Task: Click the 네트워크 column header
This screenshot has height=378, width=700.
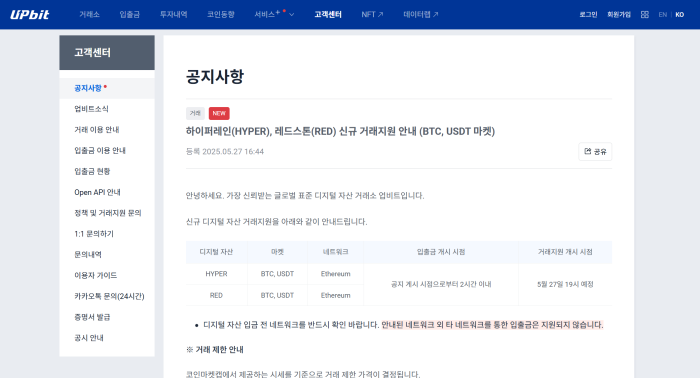Action: tap(335, 252)
